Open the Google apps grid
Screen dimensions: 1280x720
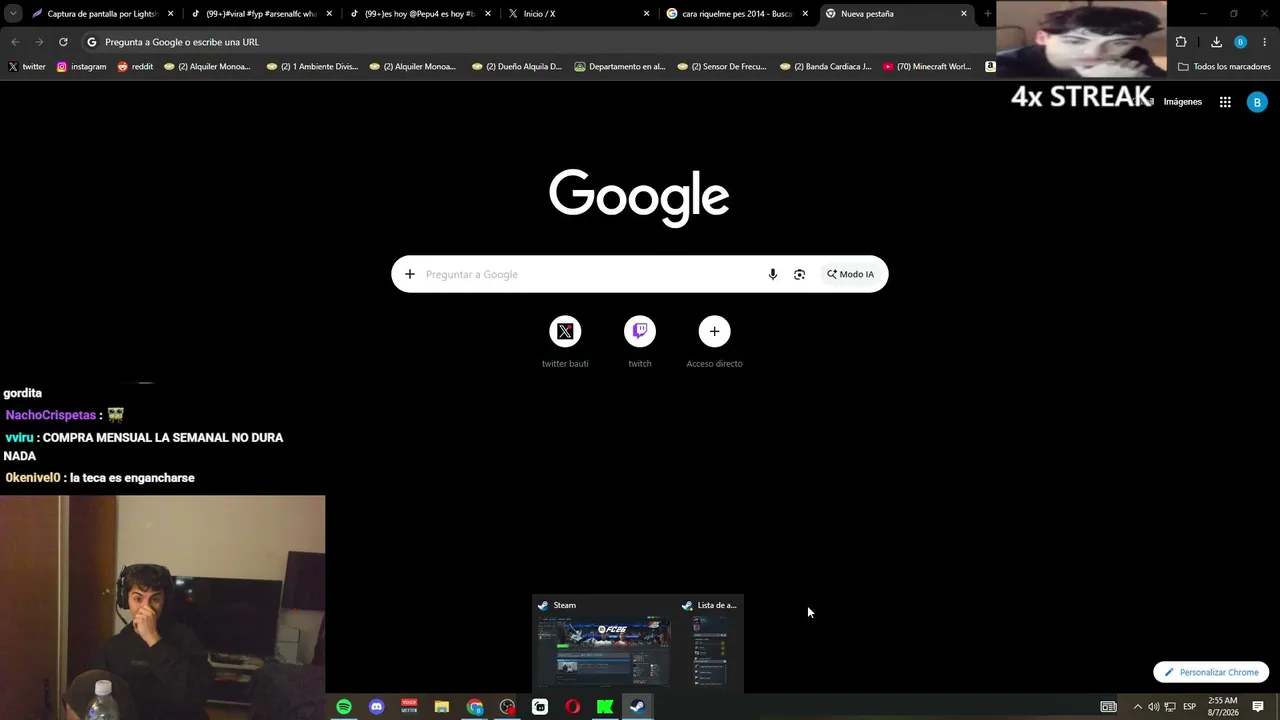pos(1225,102)
